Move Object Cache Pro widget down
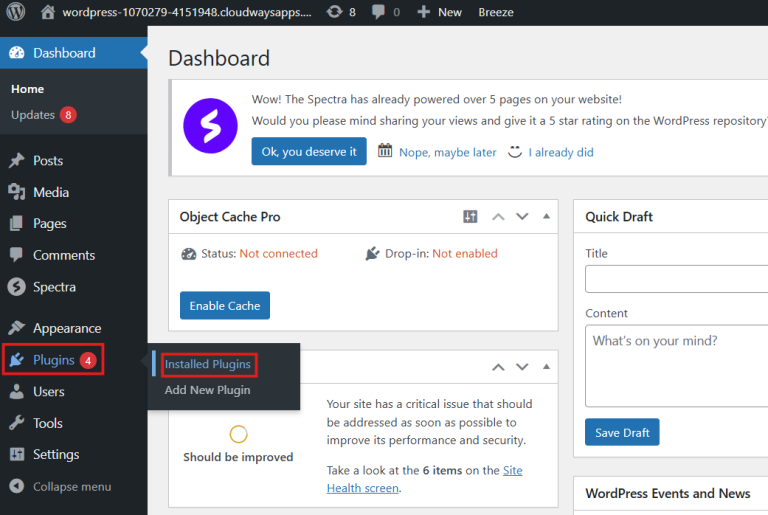Viewport: 768px width, 515px height. (x=522, y=217)
